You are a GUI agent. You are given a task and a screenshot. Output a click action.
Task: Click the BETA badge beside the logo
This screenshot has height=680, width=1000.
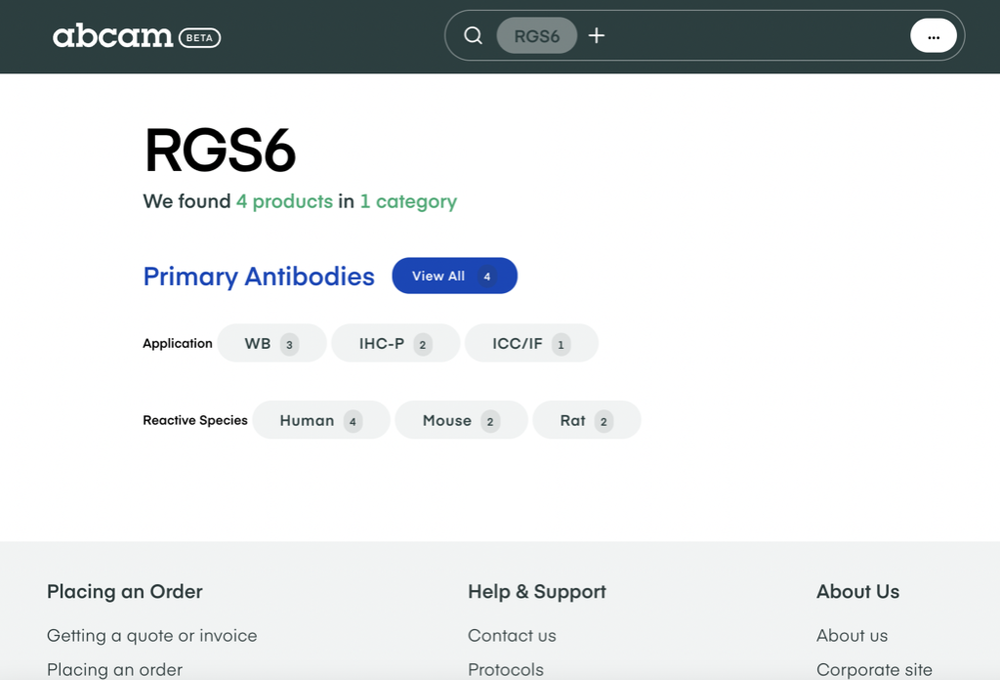coord(200,38)
